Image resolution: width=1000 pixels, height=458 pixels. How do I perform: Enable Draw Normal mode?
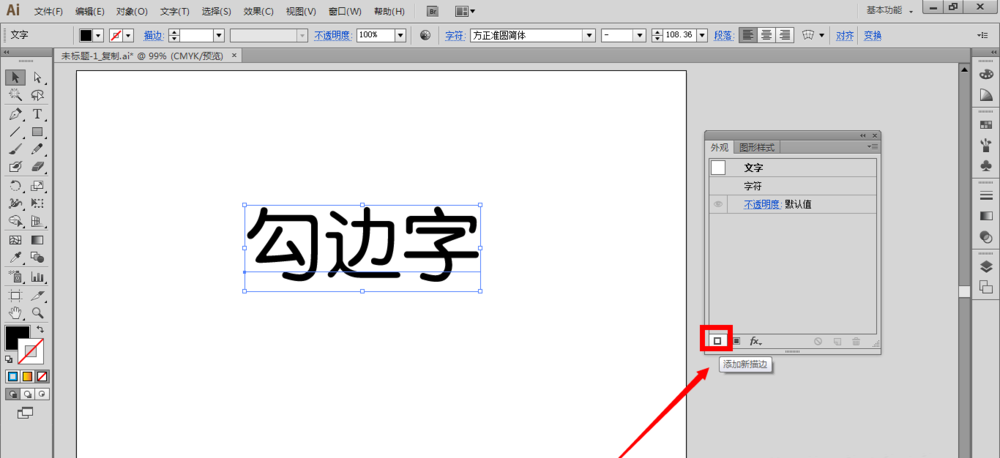pos(12,394)
